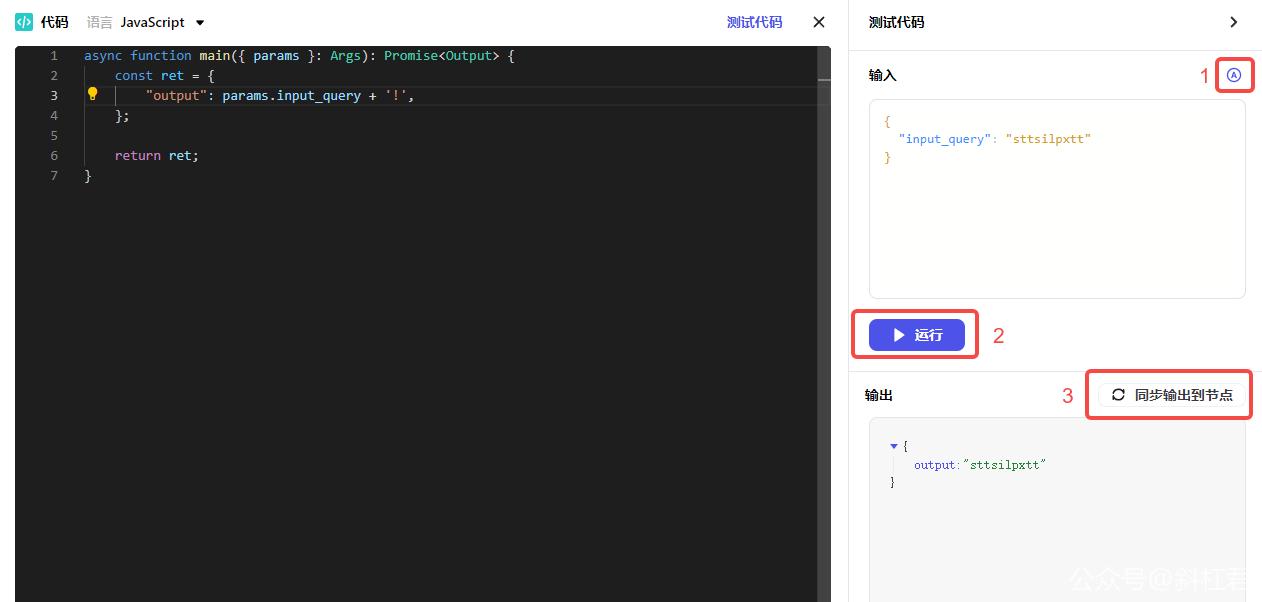The width and height of the screenshot is (1262, 602).
Task: Click the 输入 section label
Action: click(x=883, y=75)
